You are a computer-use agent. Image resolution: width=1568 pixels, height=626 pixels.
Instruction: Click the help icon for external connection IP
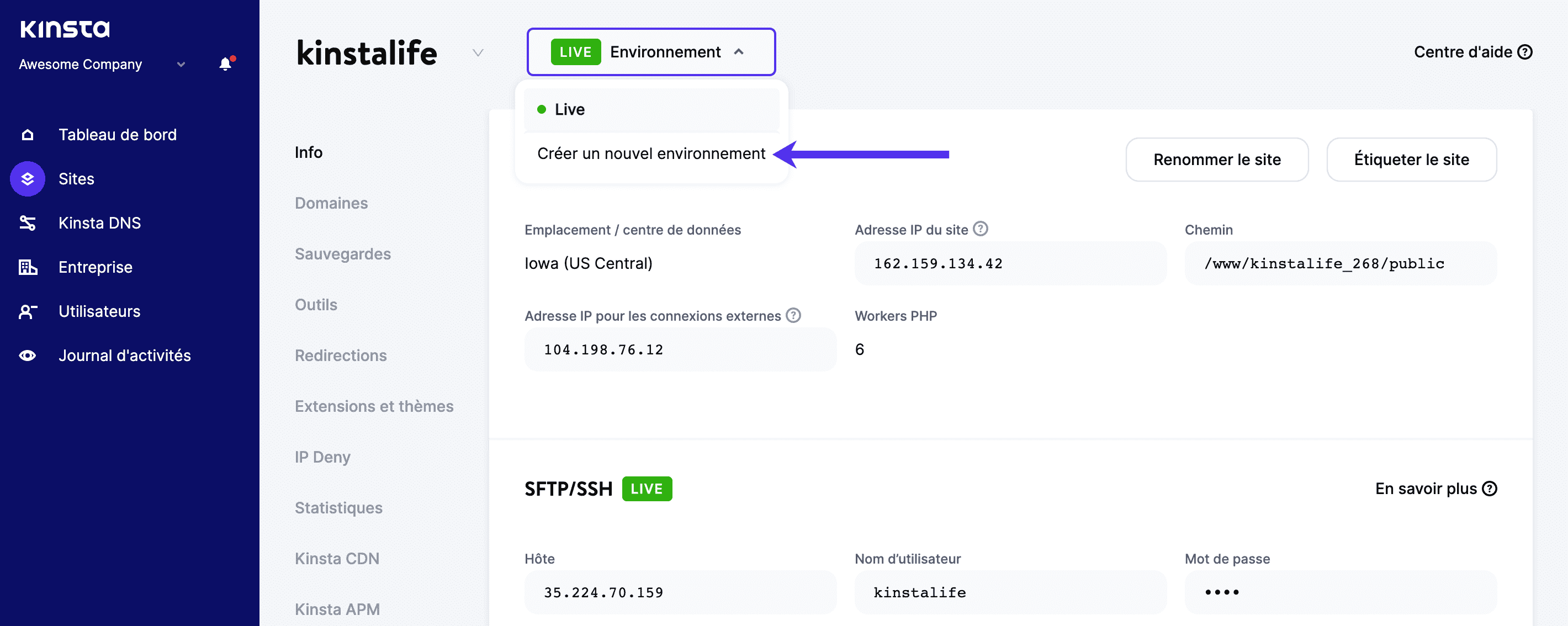pos(793,315)
